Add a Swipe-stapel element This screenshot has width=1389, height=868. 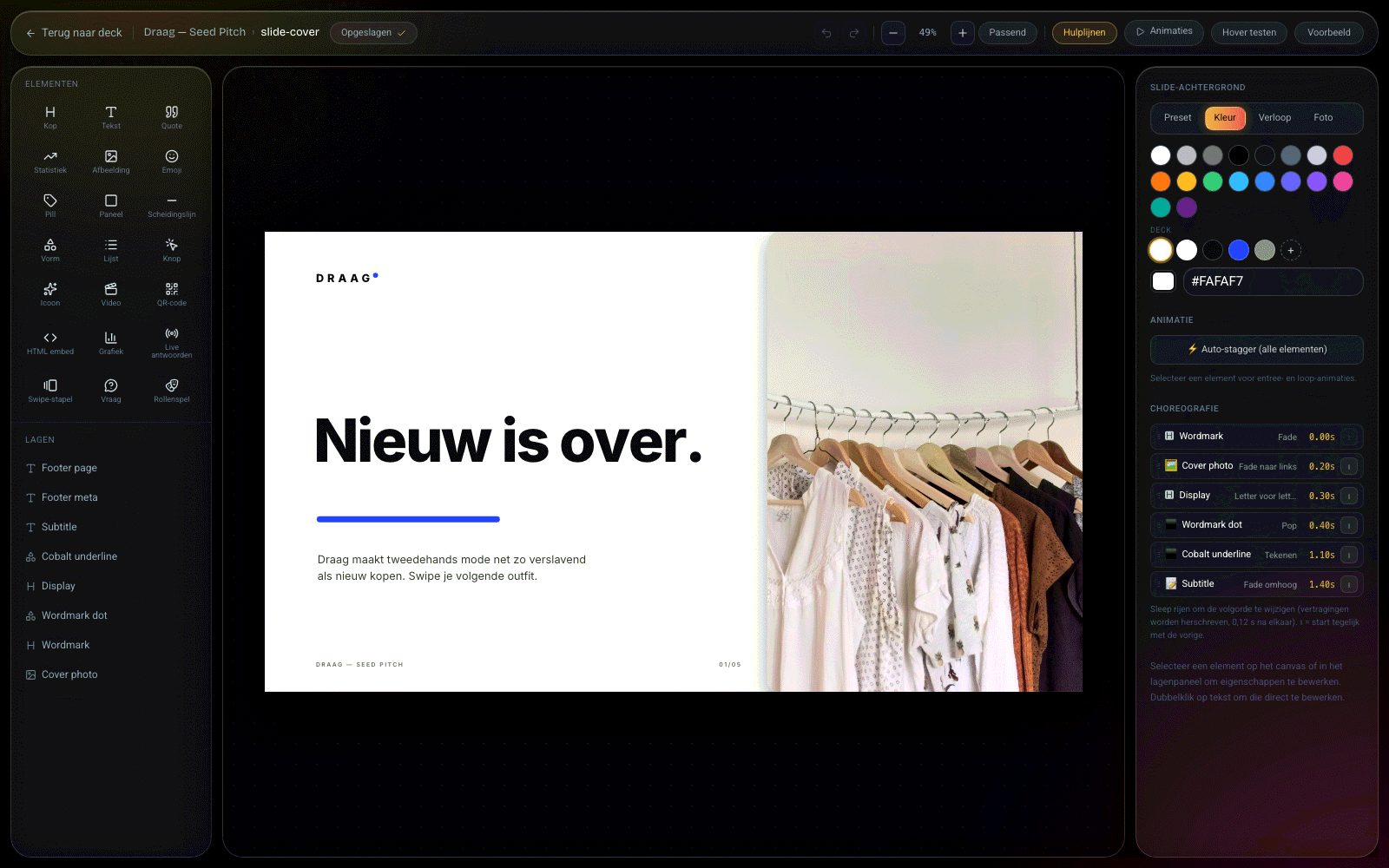coord(50,391)
